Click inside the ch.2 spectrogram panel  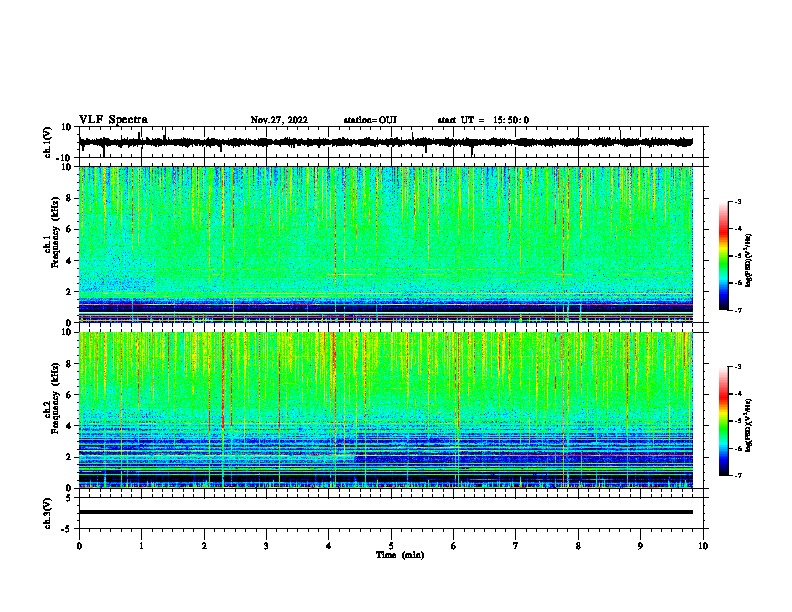point(386,410)
